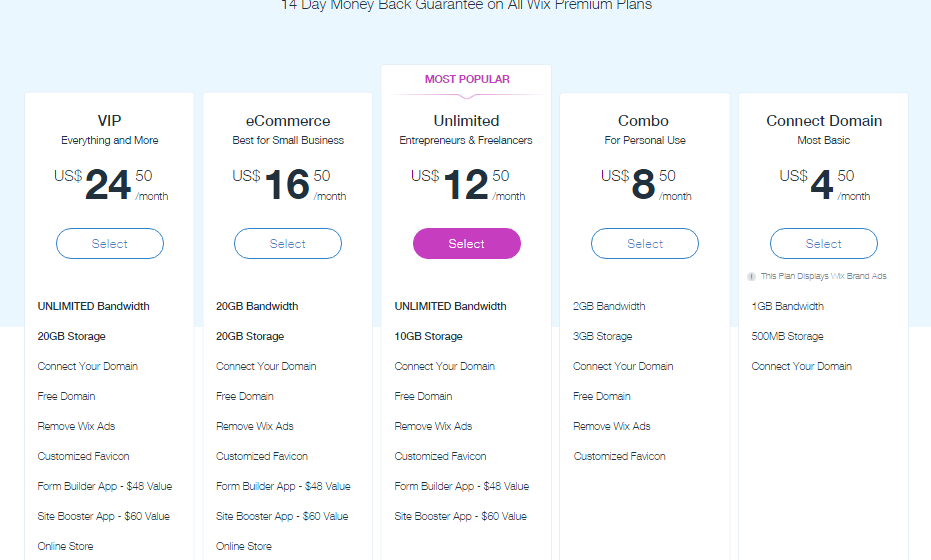
Task: Select the Combo plan
Action: pyautogui.click(x=645, y=243)
